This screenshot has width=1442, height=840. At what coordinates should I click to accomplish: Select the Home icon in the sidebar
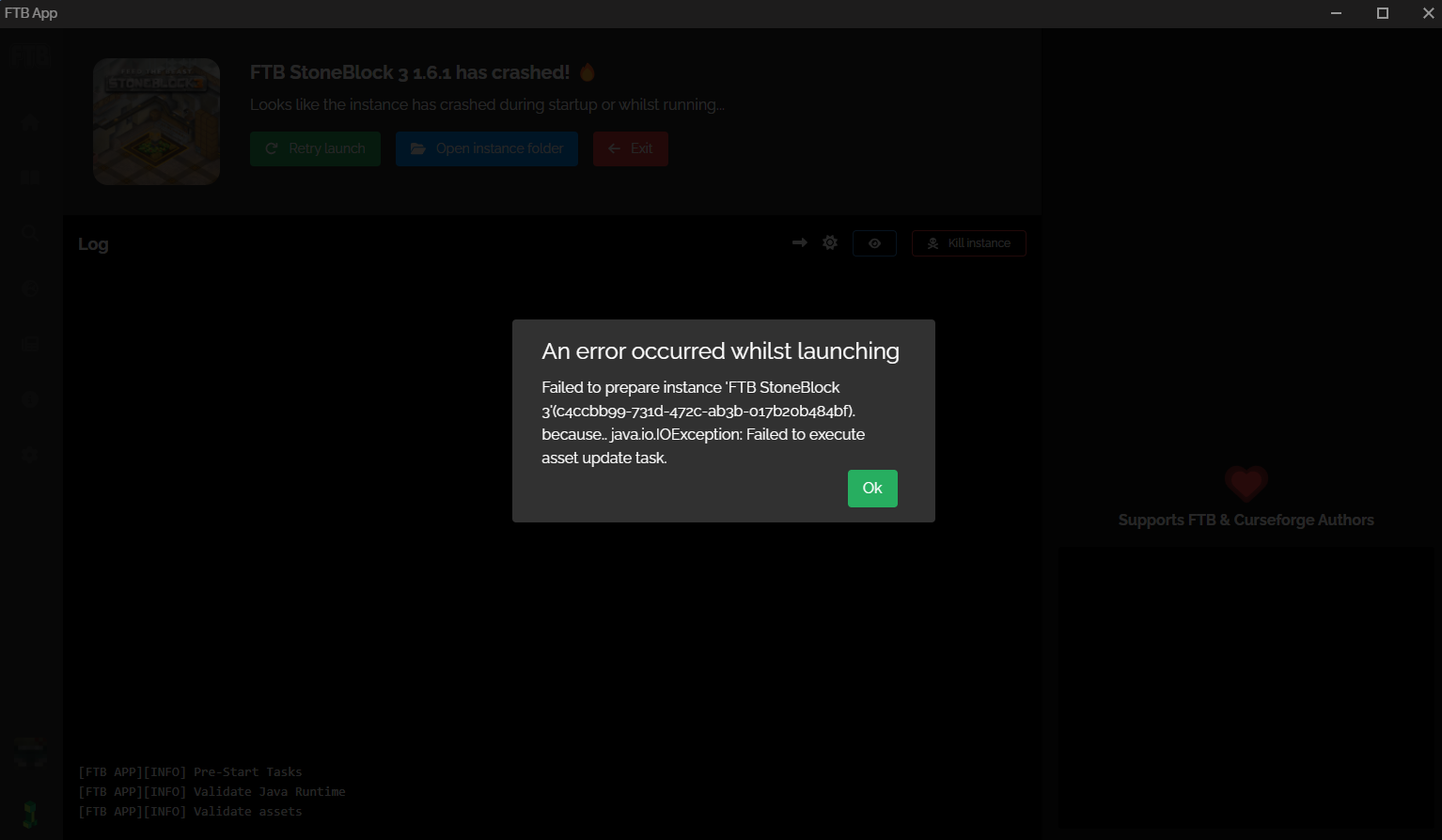pos(29,123)
